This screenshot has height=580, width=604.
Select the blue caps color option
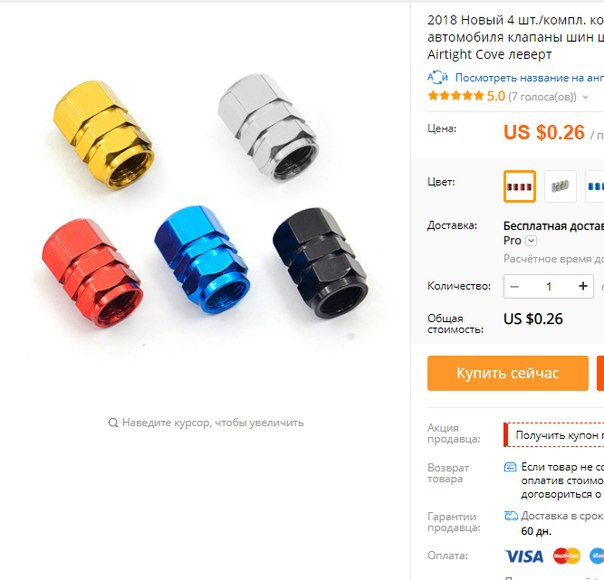pos(594,186)
